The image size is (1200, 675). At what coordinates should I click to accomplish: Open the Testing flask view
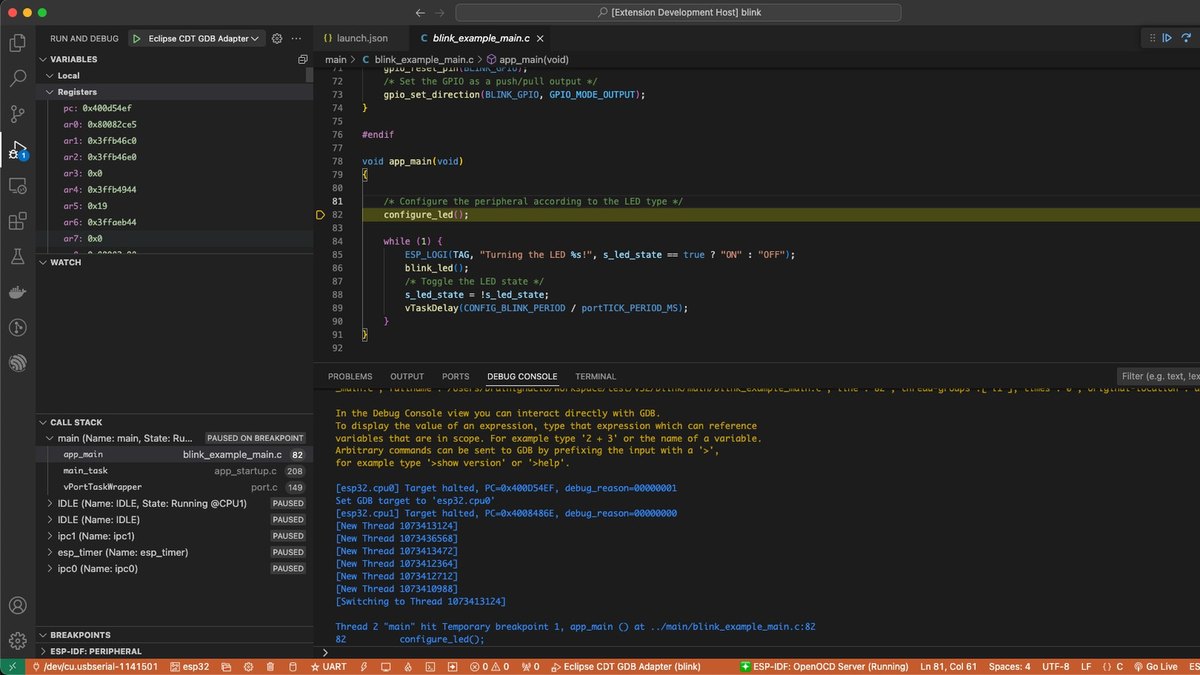click(x=17, y=257)
